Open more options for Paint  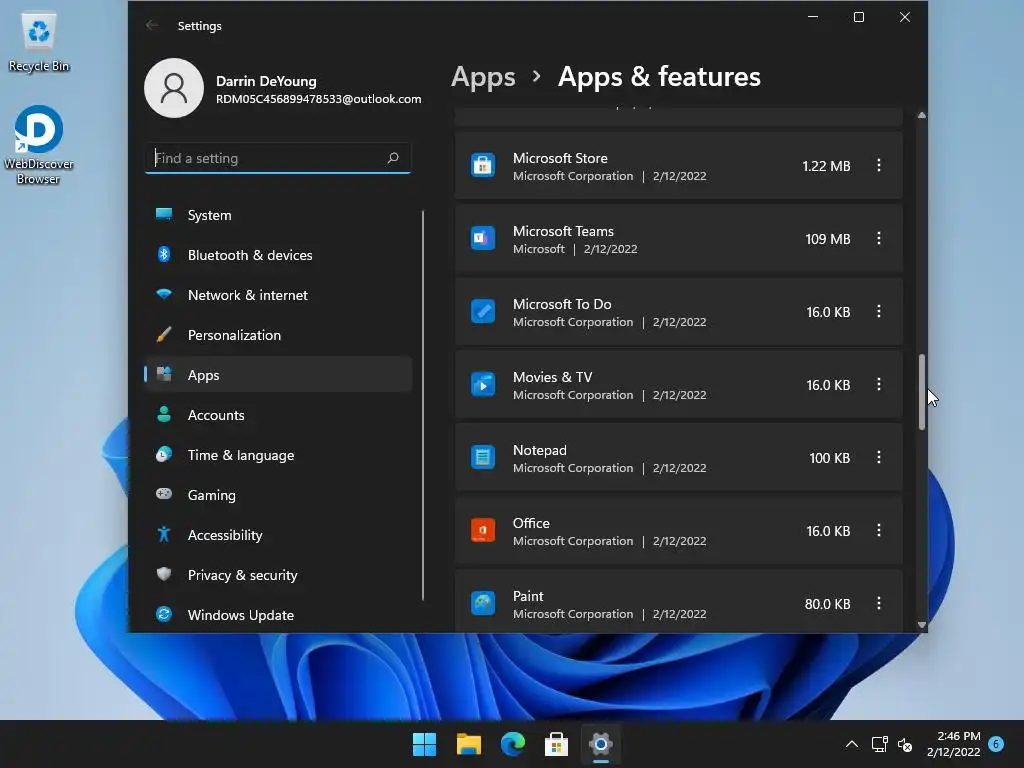[x=878, y=603]
